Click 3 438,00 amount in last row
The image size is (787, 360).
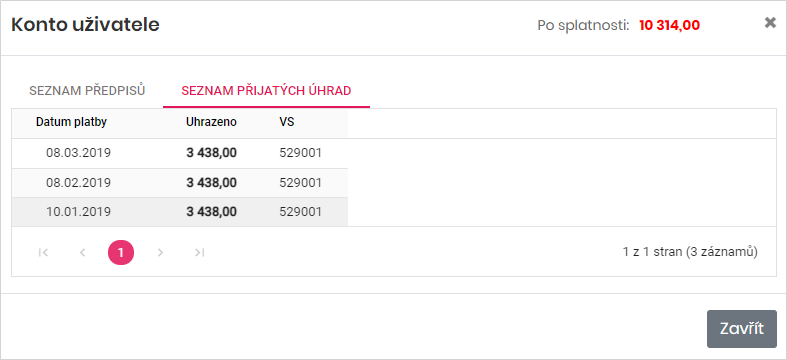click(x=211, y=212)
